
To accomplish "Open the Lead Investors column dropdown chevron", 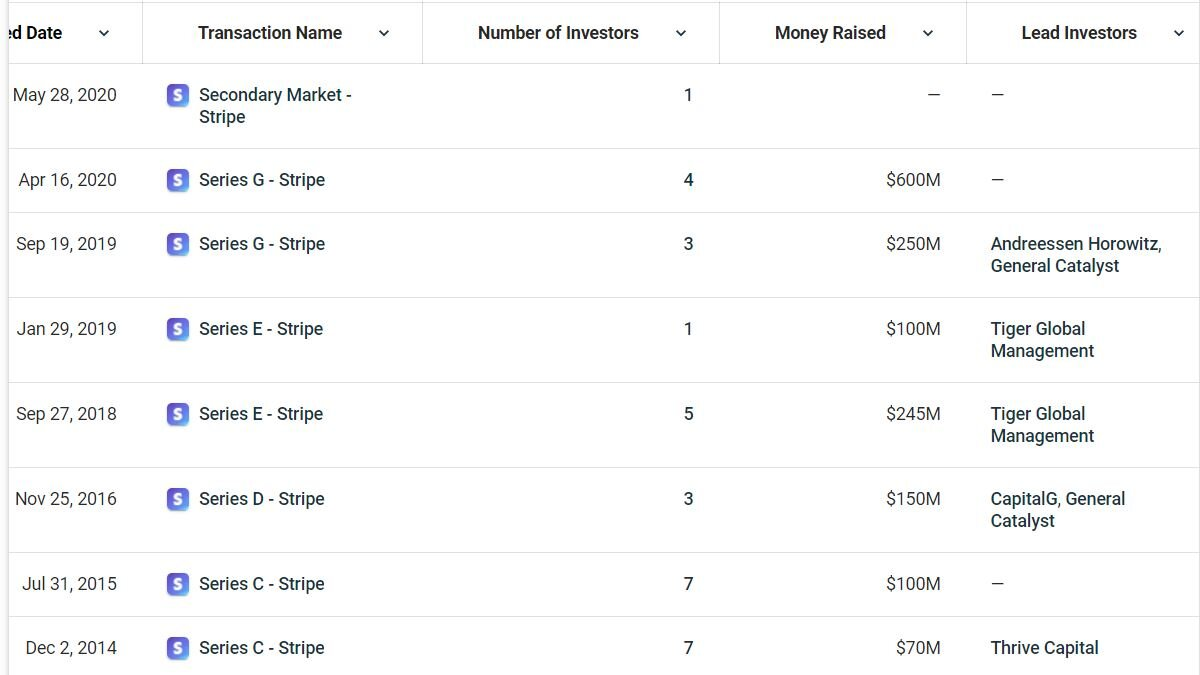I will 1178,33.
